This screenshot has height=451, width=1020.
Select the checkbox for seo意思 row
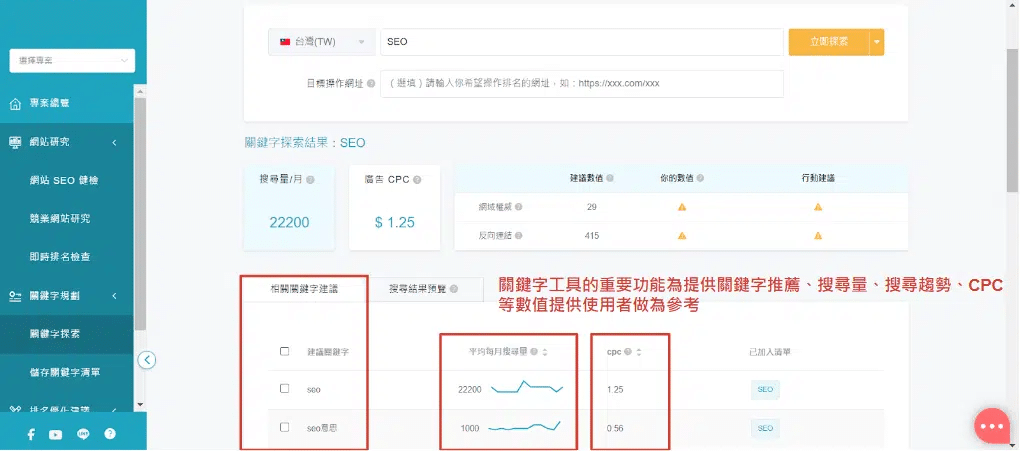pos(285,427)
